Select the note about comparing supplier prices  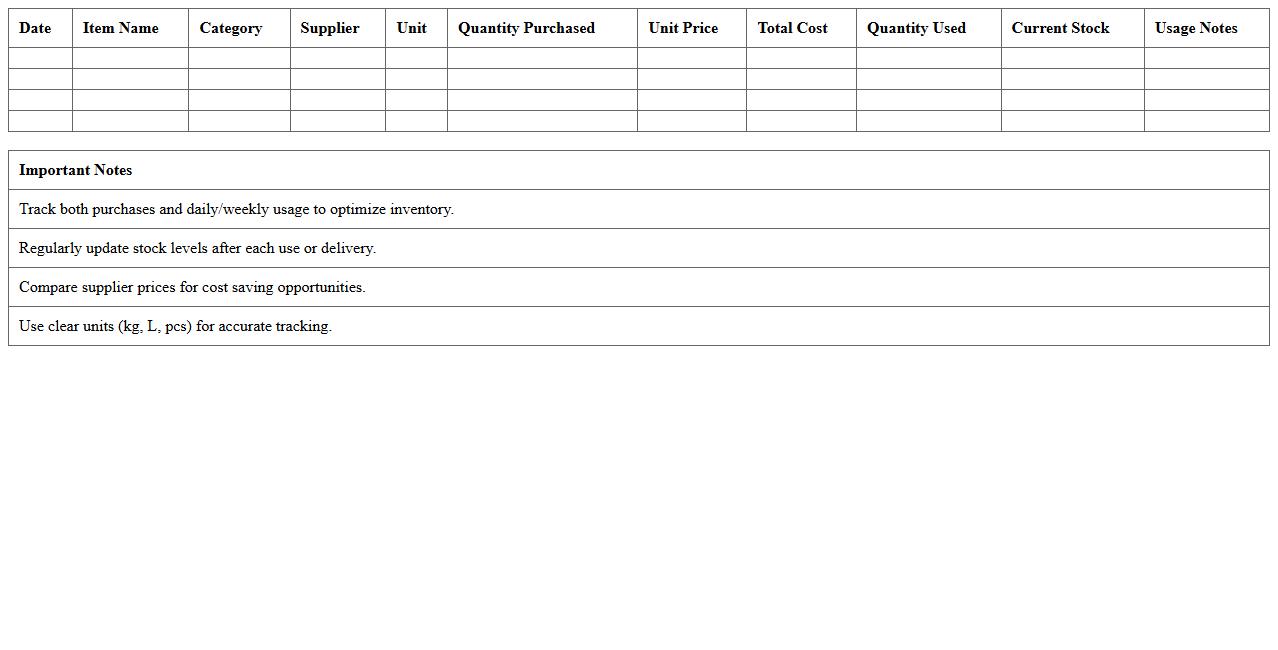tap(193, 287)
